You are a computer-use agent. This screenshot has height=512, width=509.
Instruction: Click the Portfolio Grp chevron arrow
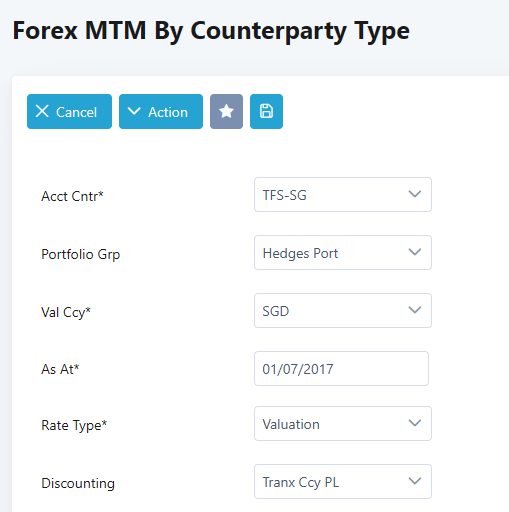click(415, 252)
